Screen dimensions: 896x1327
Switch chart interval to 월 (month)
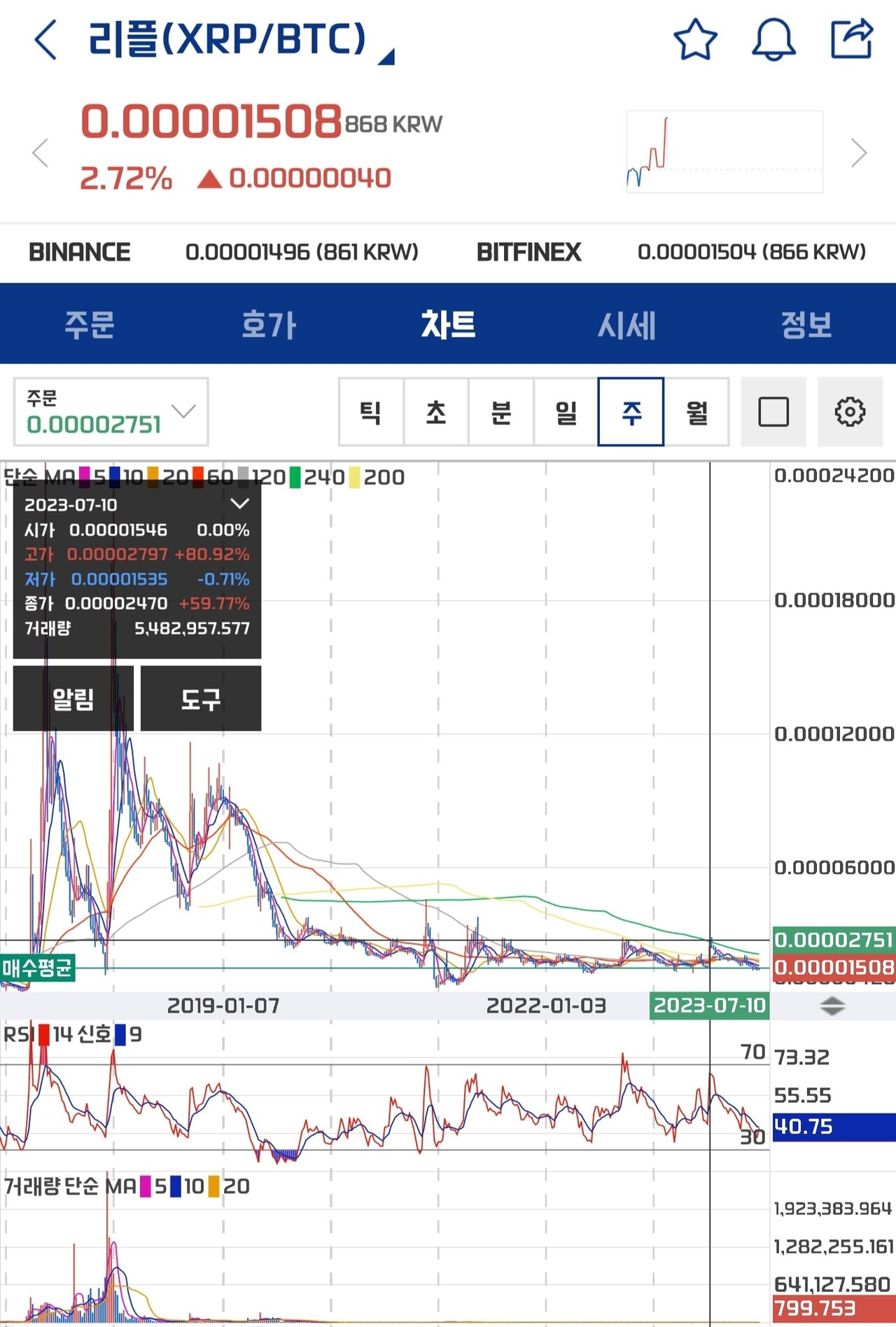click(x=696, y=412)
